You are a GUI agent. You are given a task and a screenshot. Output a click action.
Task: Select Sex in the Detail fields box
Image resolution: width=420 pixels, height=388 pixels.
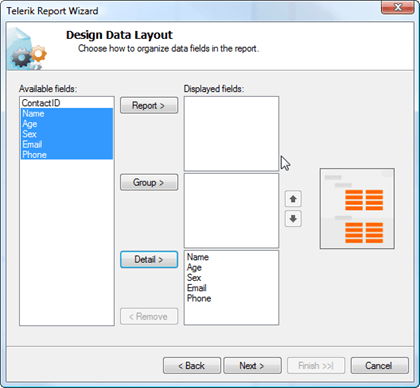pos(231,278)
